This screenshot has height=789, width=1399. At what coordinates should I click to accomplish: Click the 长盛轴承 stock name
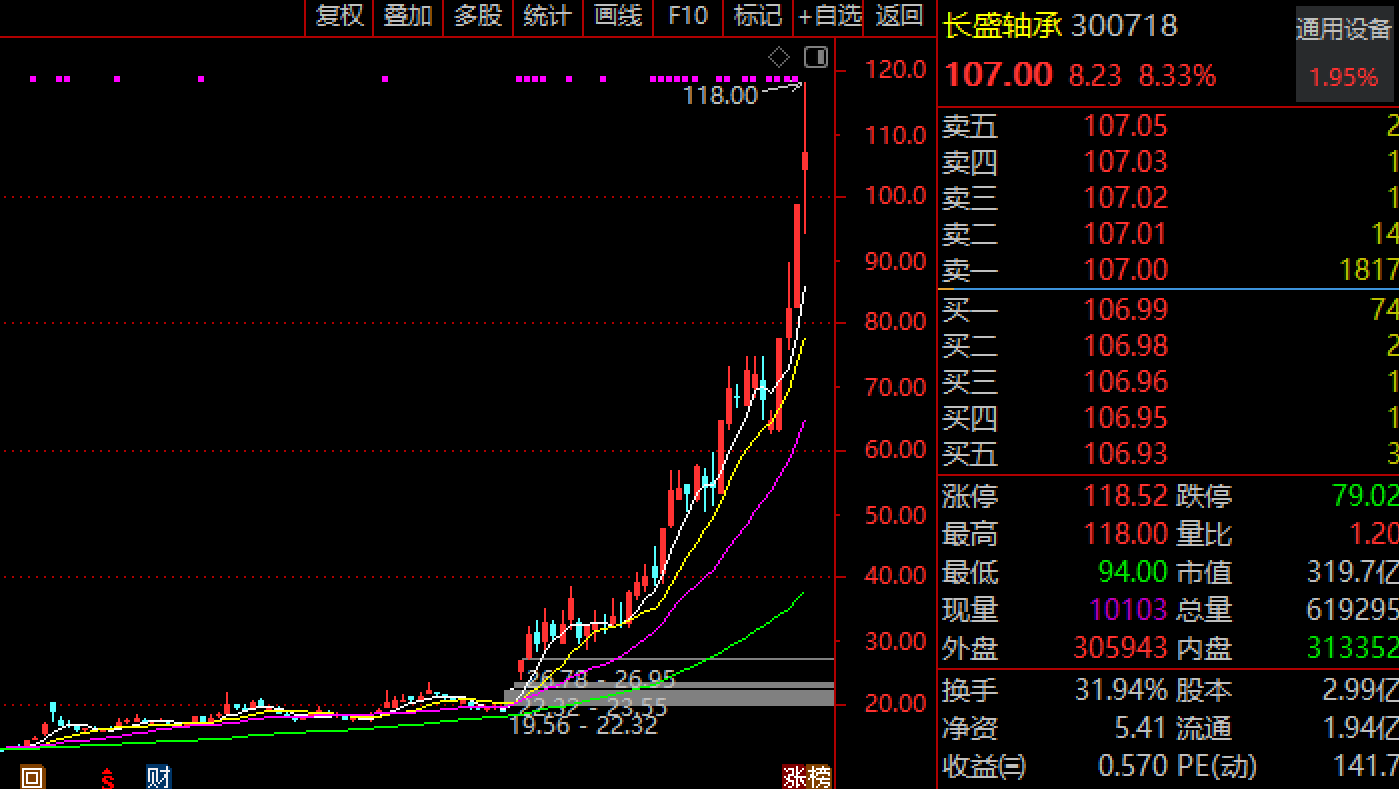1002,25
